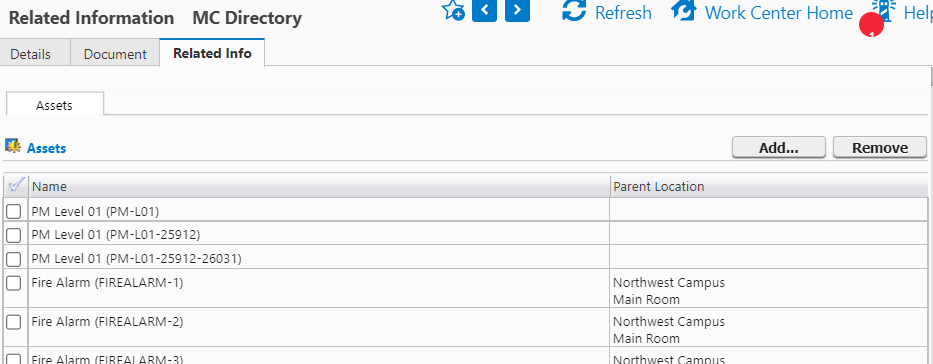Toggle the select-all checkmark header icon
The height and width of the screenshot is (364, 933).
pyautogui.click(x=17, y=185)
